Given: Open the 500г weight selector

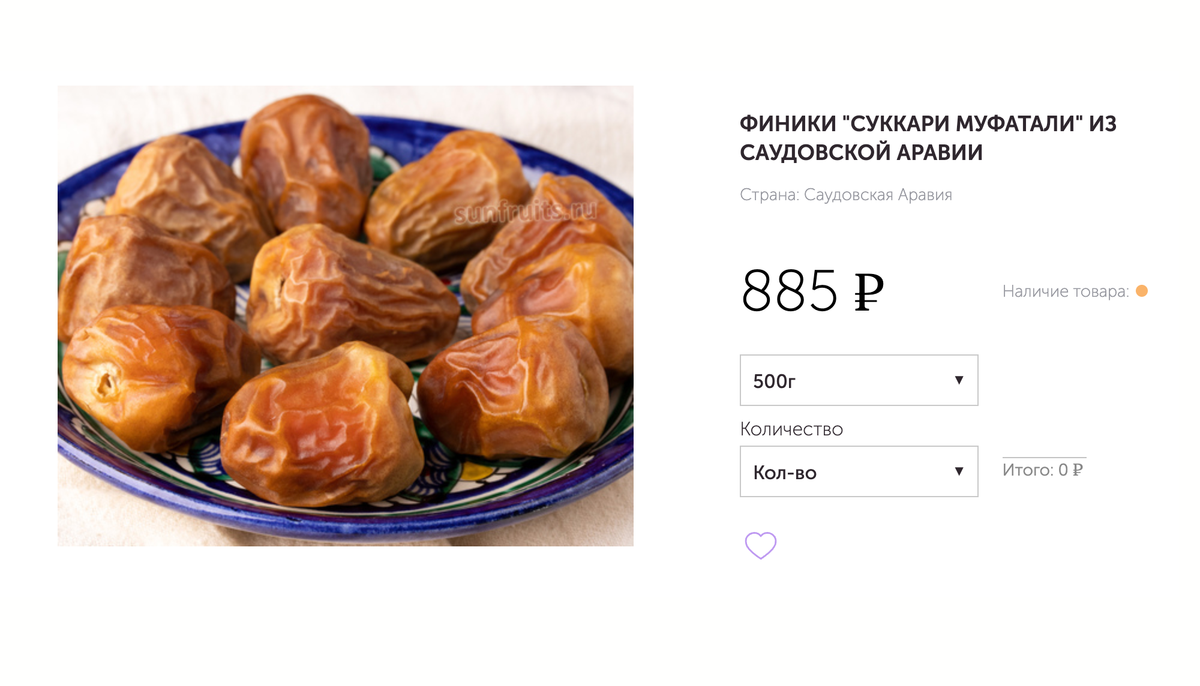Looking at the screenshot, I should (859, 380).
